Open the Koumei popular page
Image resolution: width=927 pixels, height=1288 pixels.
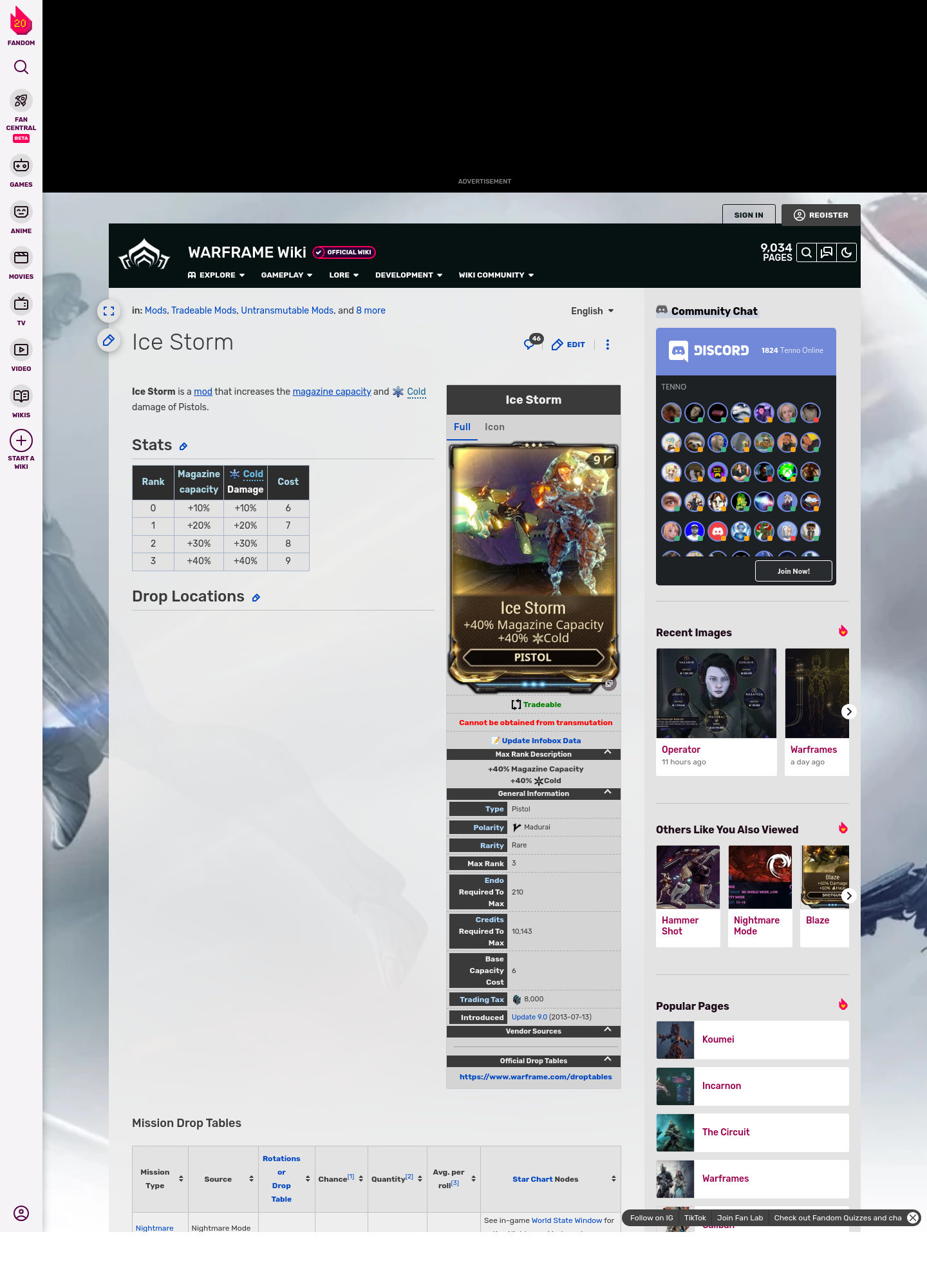[753, 1039]
